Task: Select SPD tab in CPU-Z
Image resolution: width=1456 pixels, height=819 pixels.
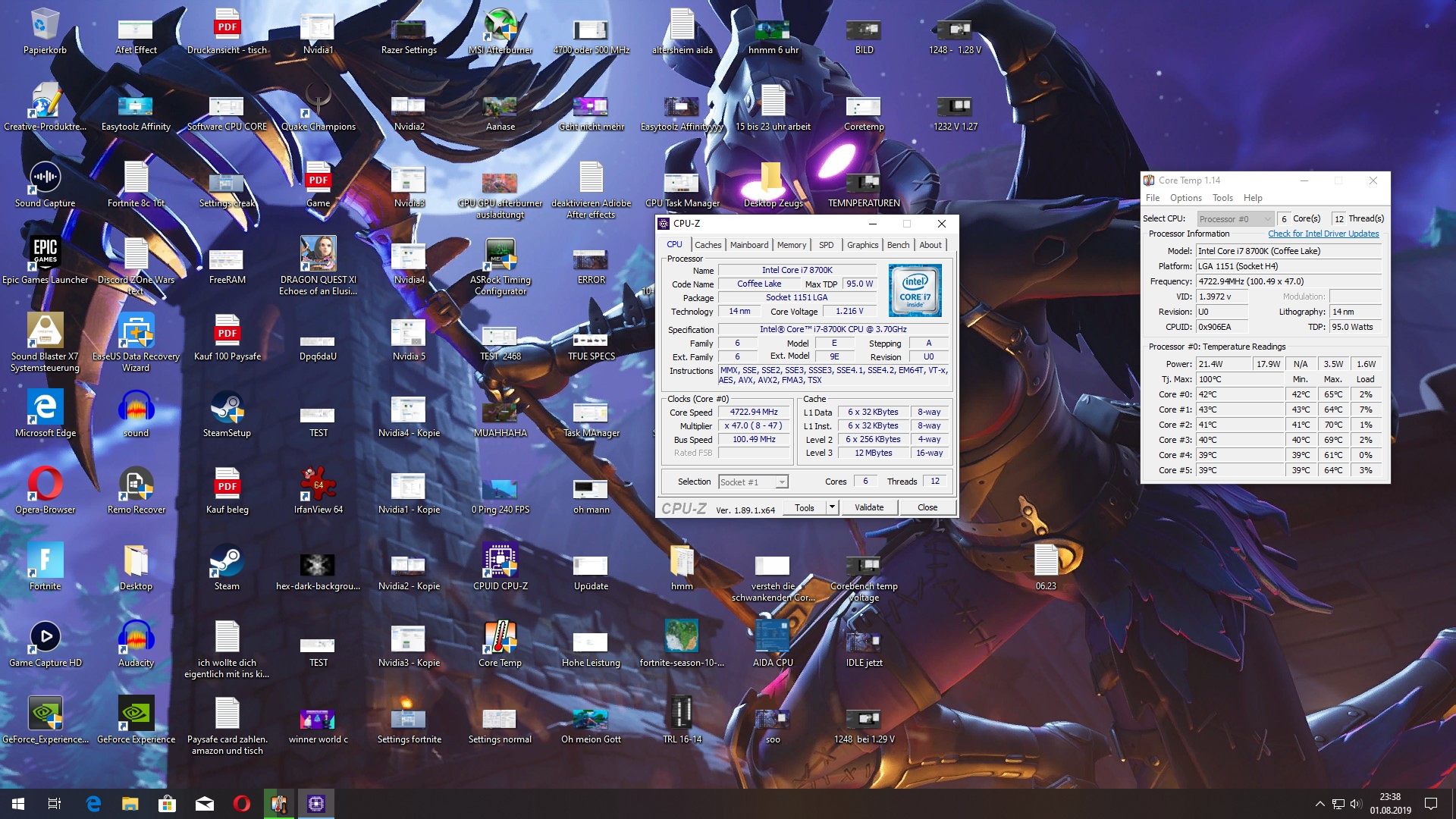Action: coord(826,245)
